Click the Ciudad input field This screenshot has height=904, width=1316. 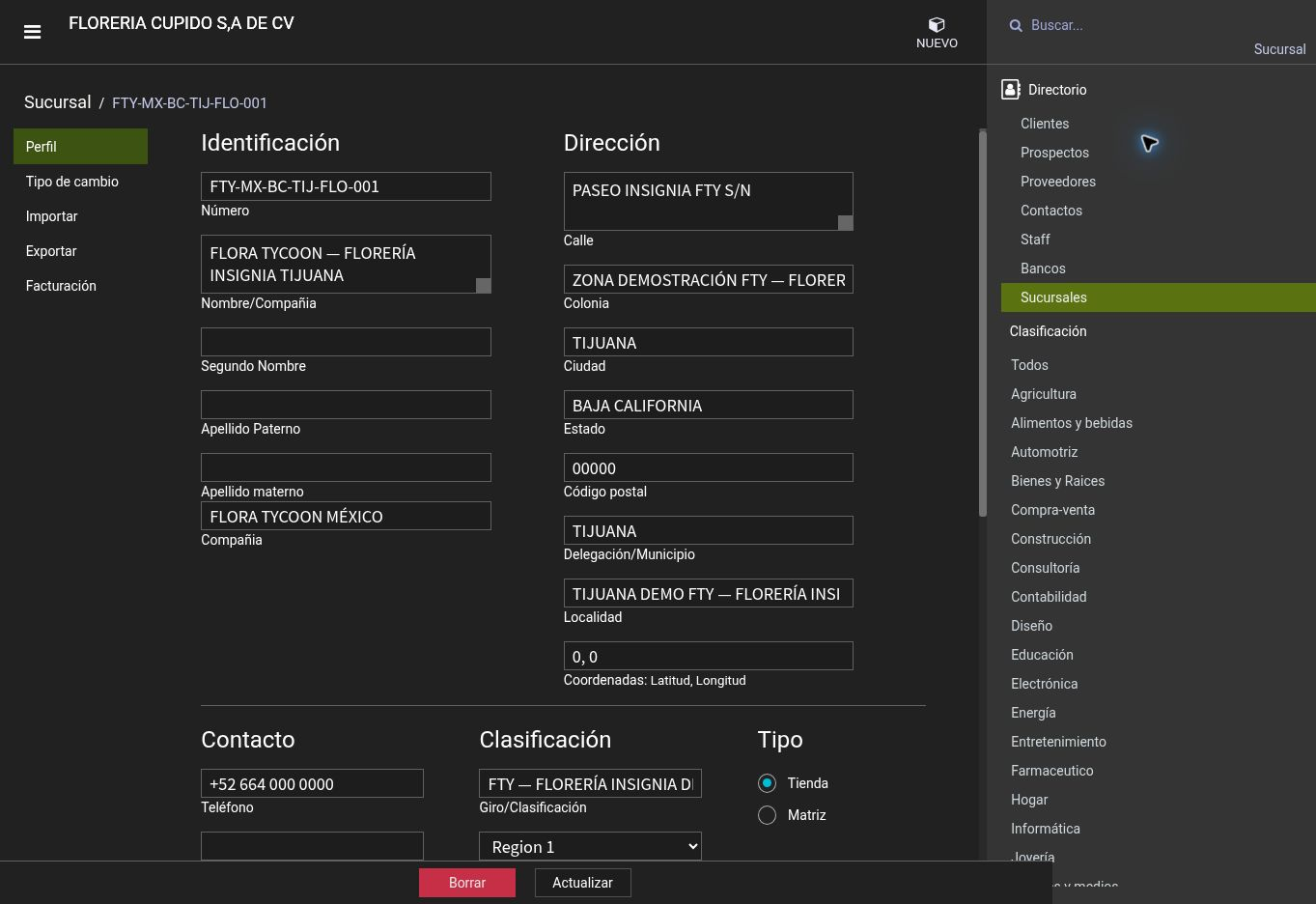708,342
